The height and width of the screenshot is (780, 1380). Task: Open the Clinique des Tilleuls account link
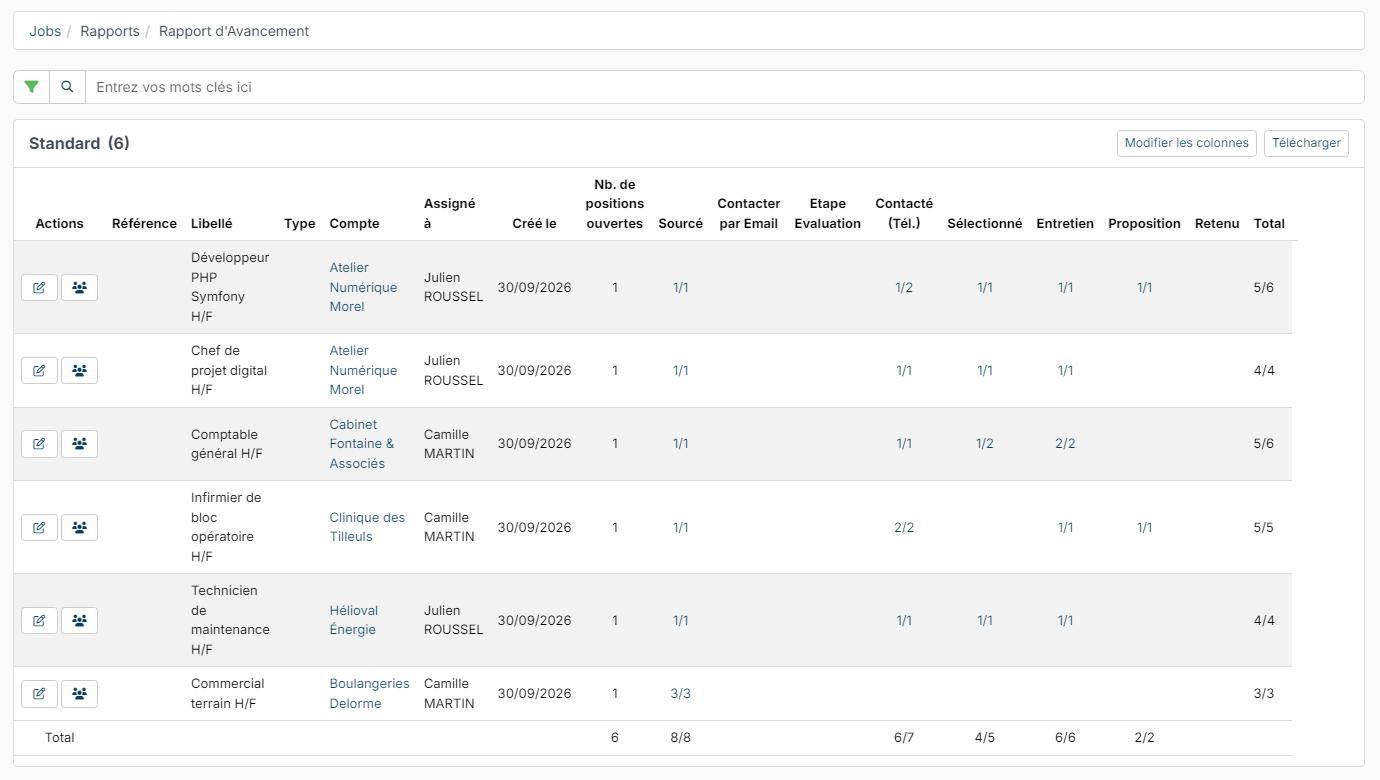(x=367, y=527)
